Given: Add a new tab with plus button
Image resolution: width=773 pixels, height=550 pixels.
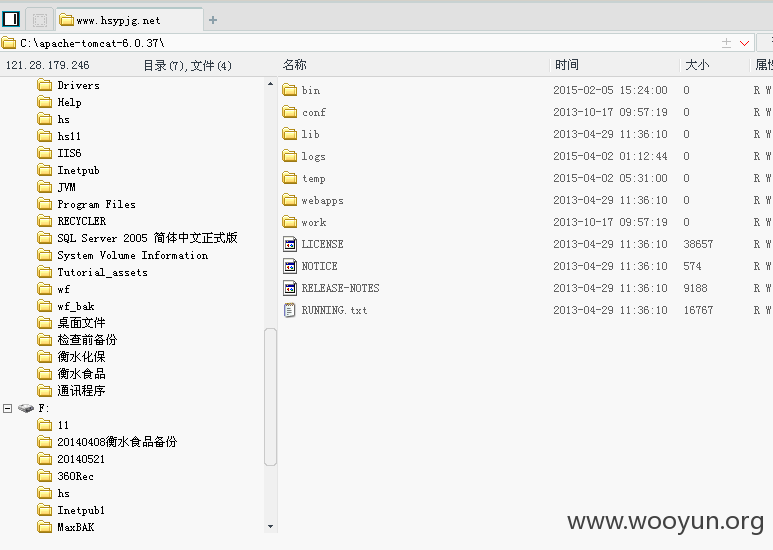Looking at the screenshot, I should [213, 20].
